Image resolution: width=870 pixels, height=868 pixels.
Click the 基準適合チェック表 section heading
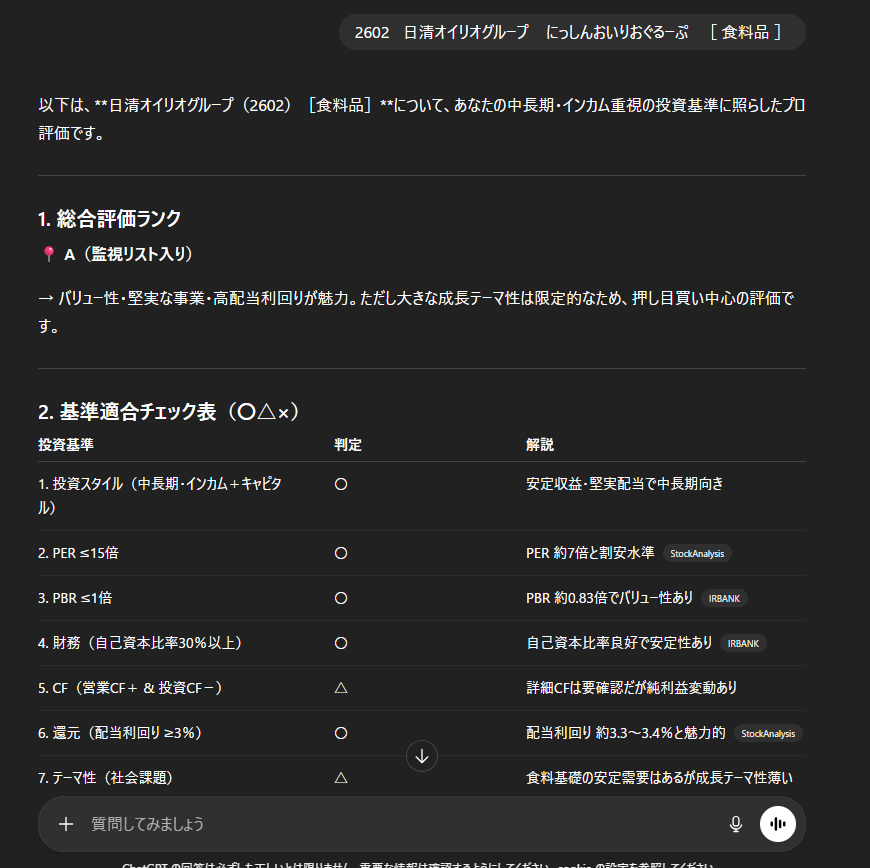[x=169, y=412]
